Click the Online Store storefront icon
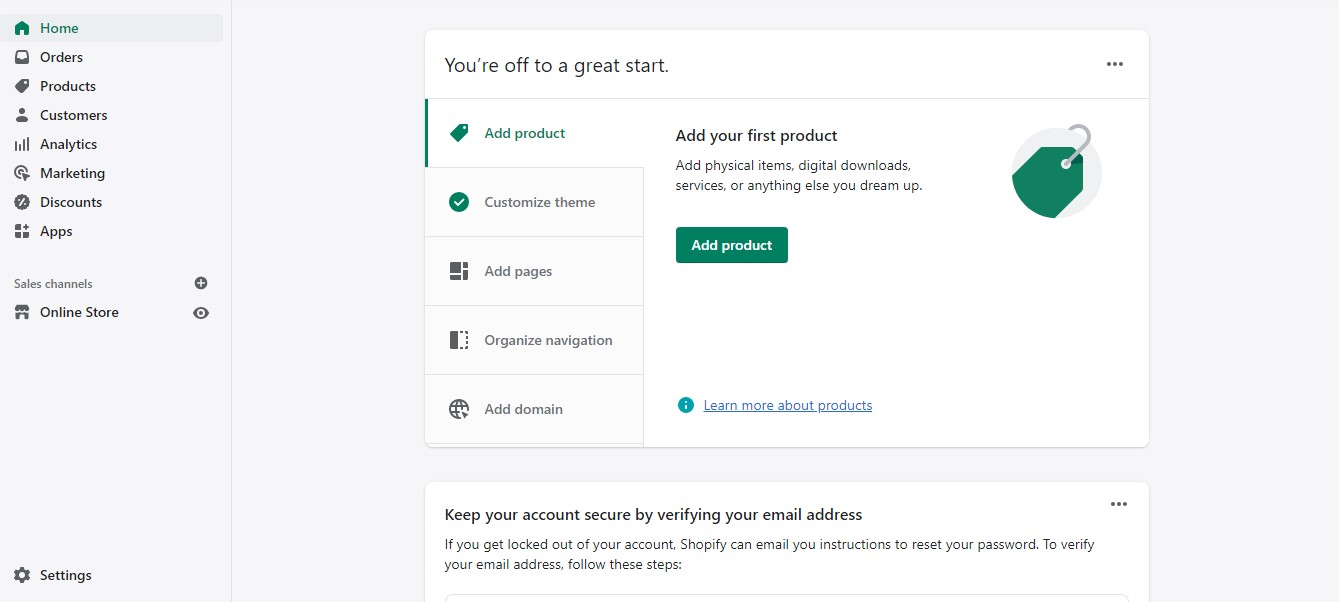This screenshot has height=602, width=1339. (21, 312)
